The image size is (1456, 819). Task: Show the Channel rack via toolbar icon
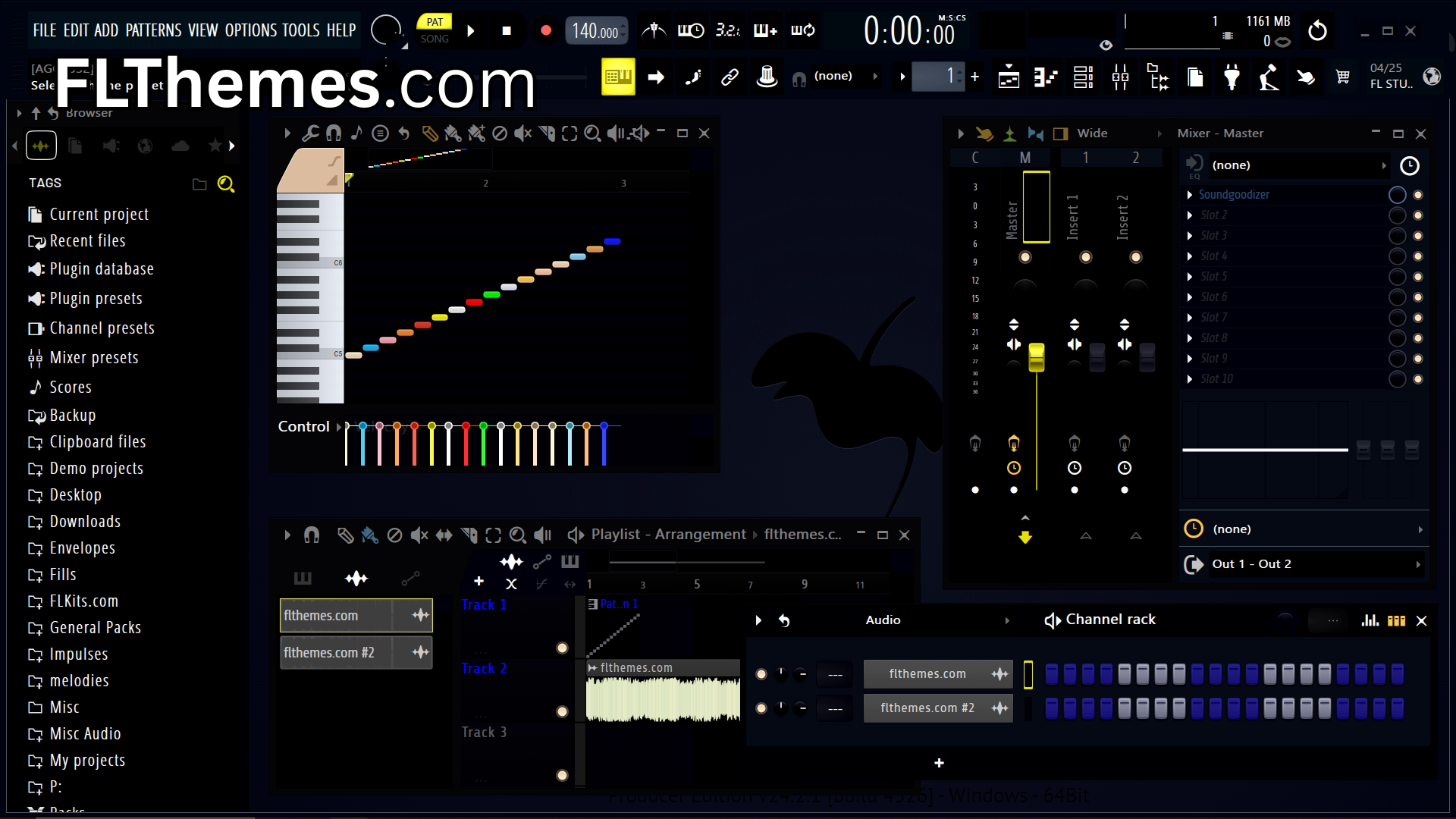[1083, 77]
